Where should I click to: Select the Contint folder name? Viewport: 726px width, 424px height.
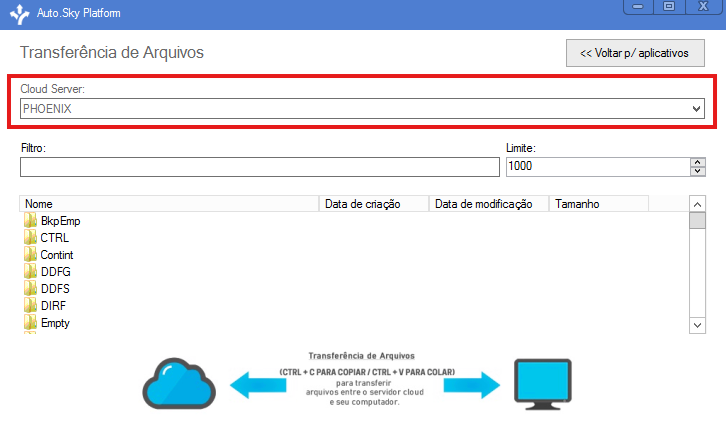[x=57, y=255]
